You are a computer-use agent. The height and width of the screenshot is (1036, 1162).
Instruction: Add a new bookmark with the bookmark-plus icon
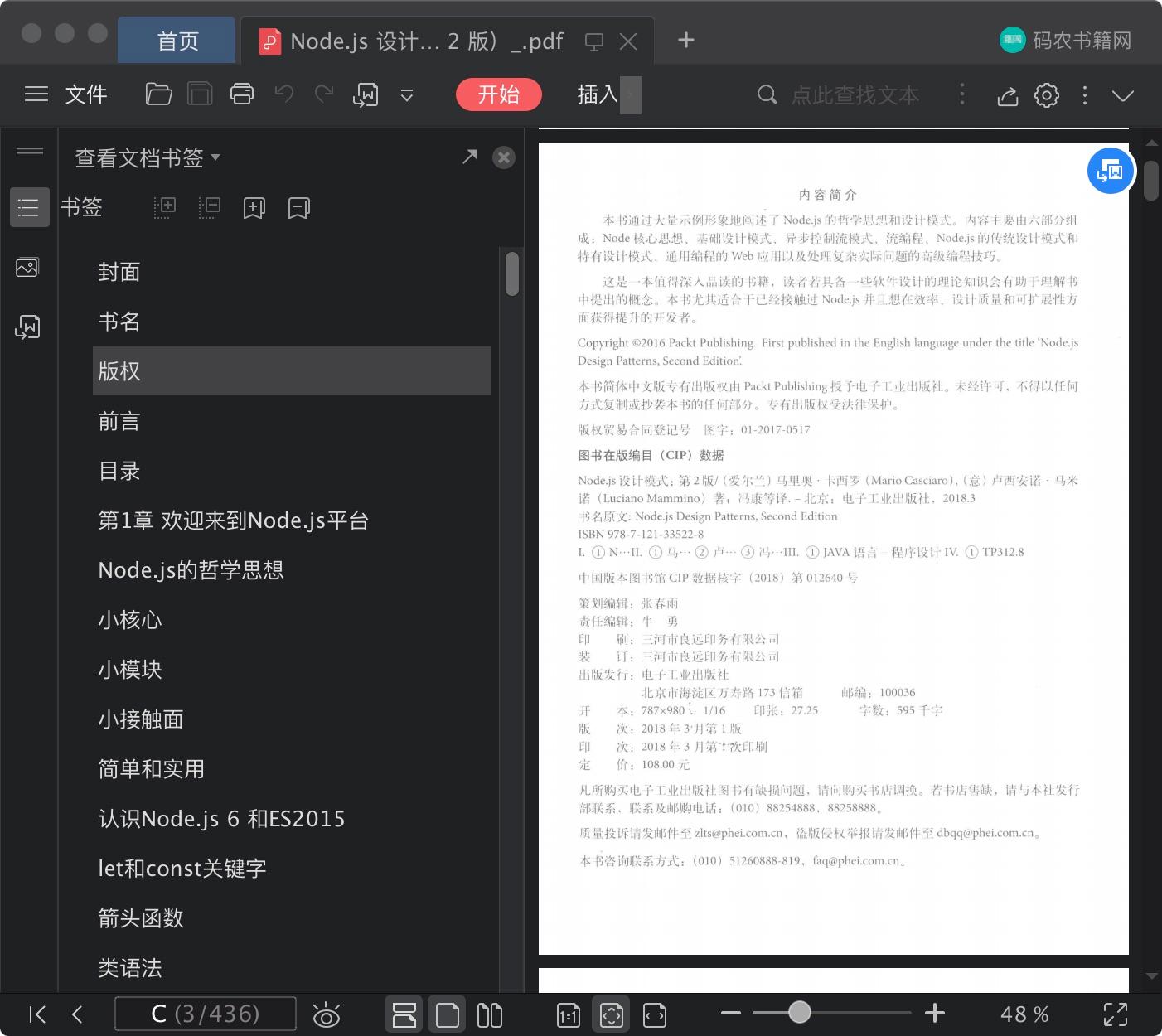pyautogui.click(x=254, y=207)
